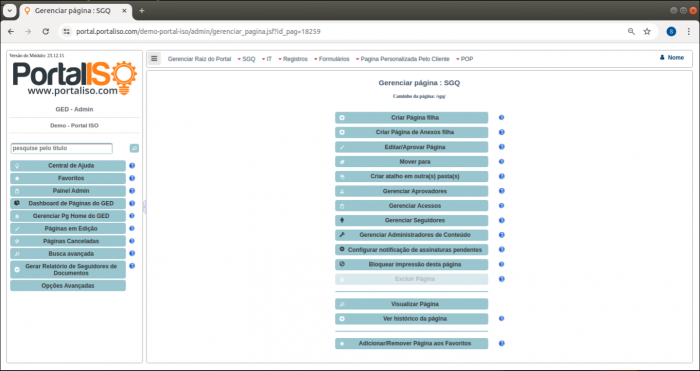Expand the Formulários dropdown menu

[332, 59]
